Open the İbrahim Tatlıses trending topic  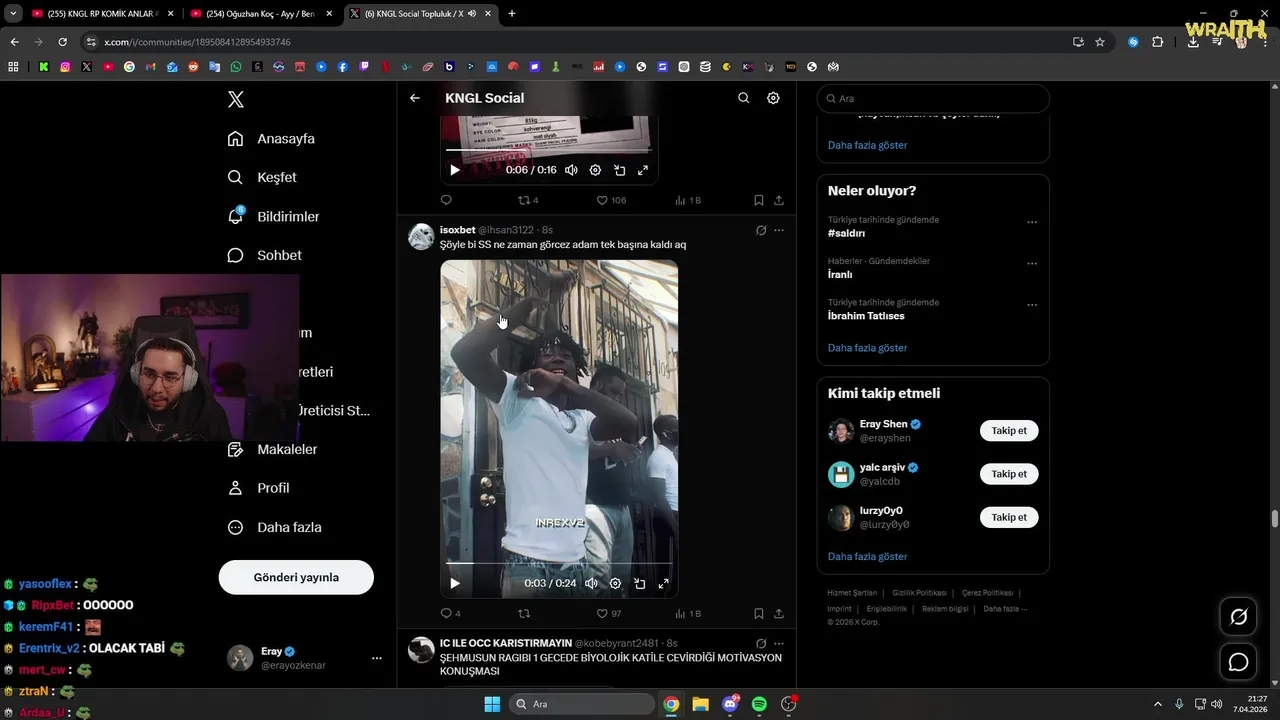coord(866,316)
